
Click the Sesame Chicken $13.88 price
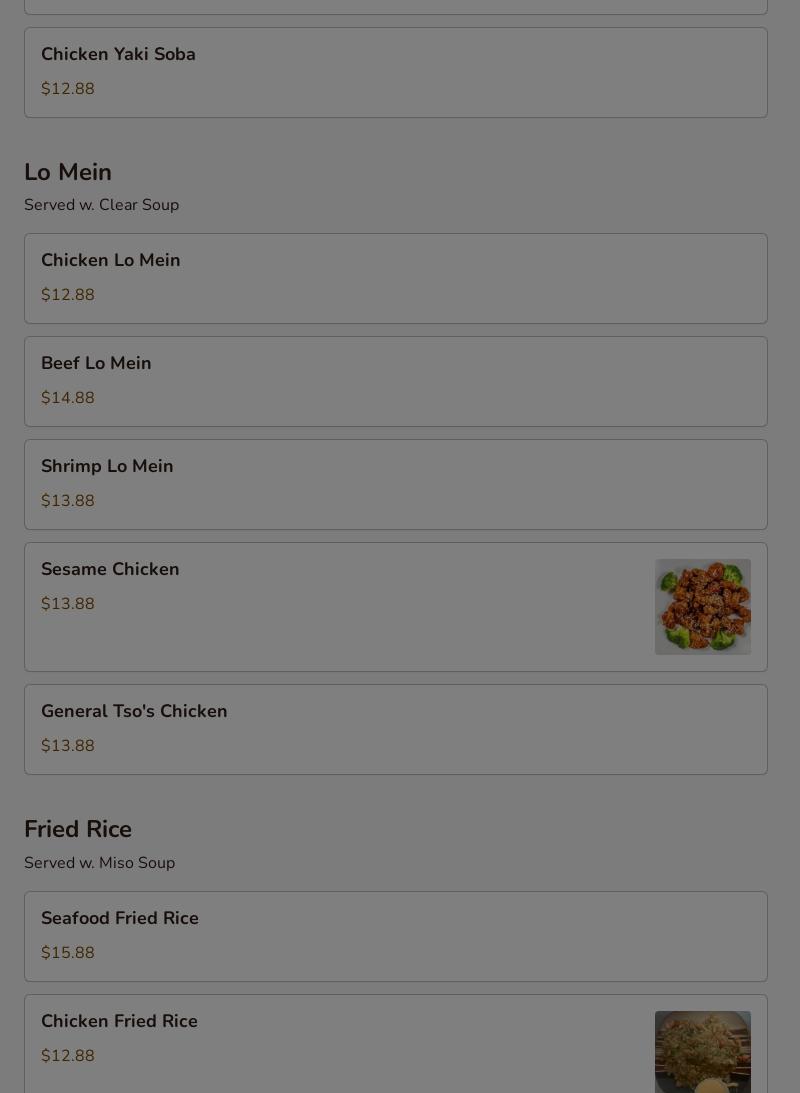point(68,604)
